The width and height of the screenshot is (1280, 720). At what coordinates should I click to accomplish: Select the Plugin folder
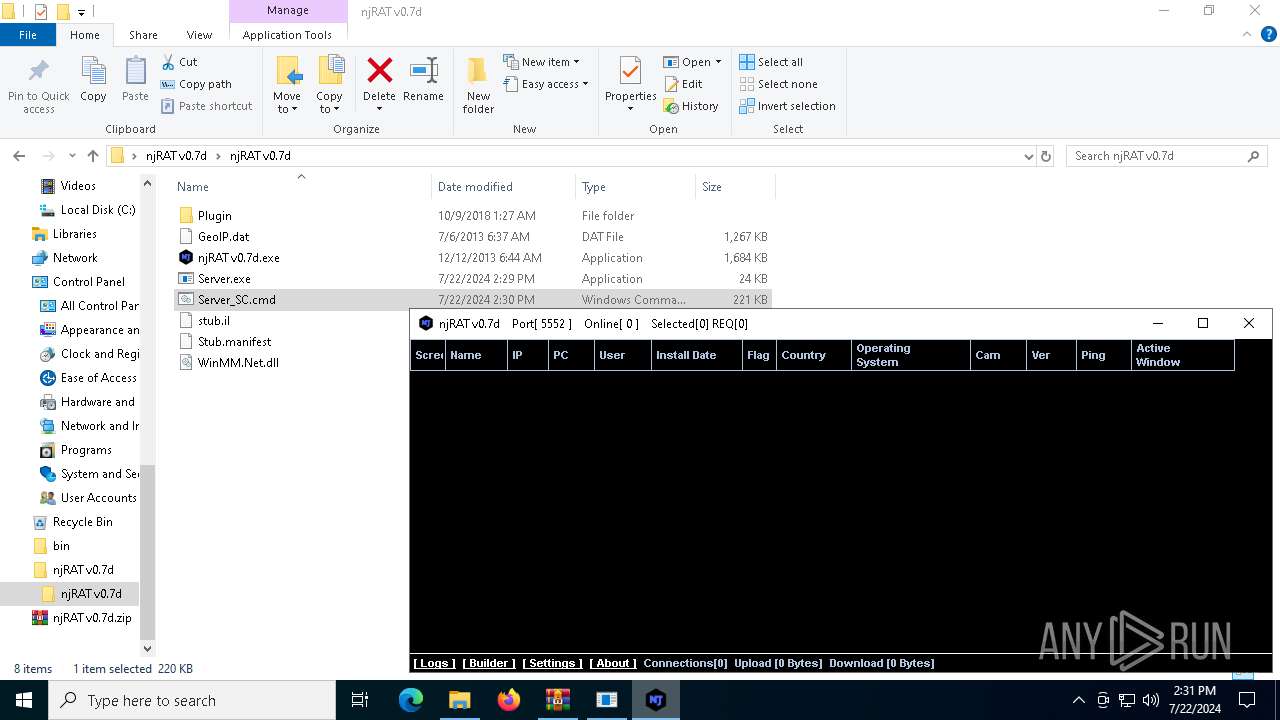[214, 215]
